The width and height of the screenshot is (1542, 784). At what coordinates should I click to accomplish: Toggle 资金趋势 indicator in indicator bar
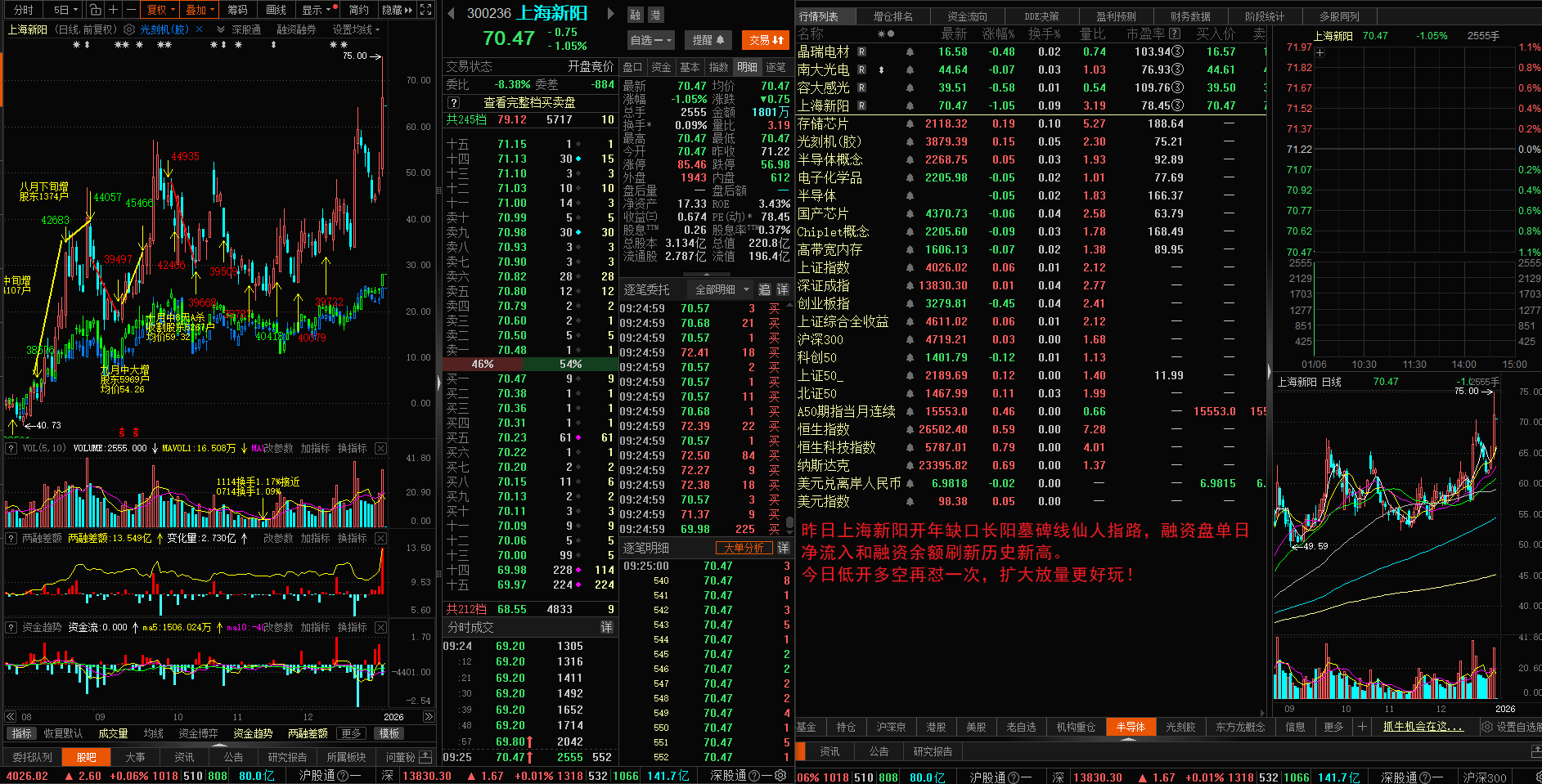pyautogui.click(x=253, y=733)
